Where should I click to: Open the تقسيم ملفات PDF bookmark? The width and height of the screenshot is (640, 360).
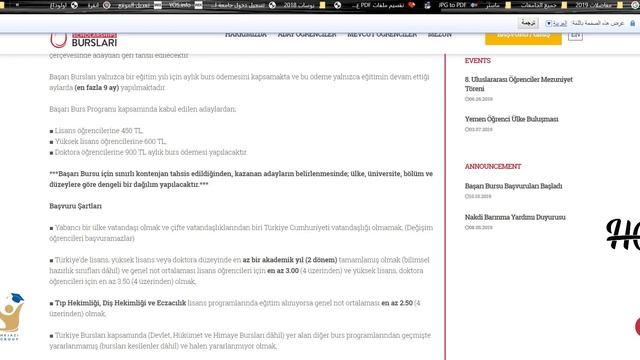pos(383,5)
